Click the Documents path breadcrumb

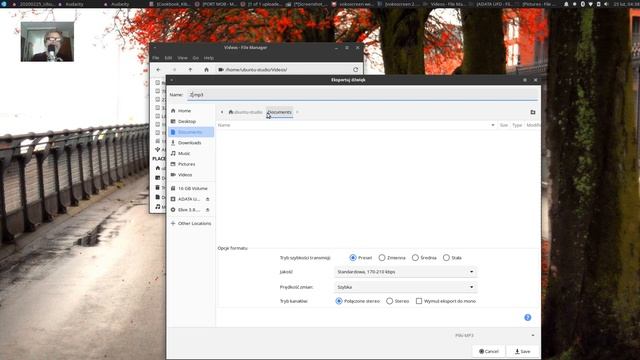(x=280, y=112)
